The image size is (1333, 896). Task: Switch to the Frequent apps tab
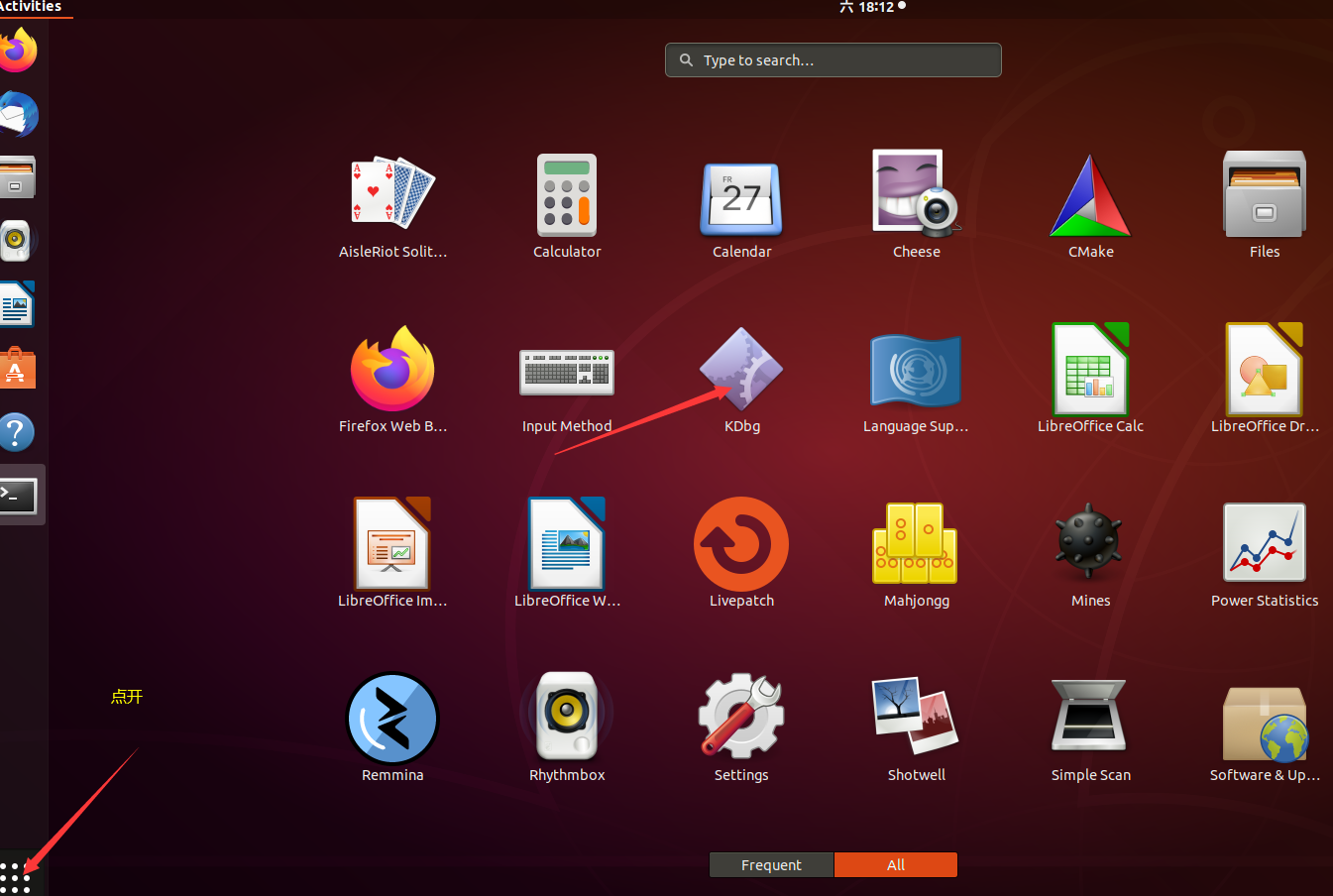coord(771,865)
